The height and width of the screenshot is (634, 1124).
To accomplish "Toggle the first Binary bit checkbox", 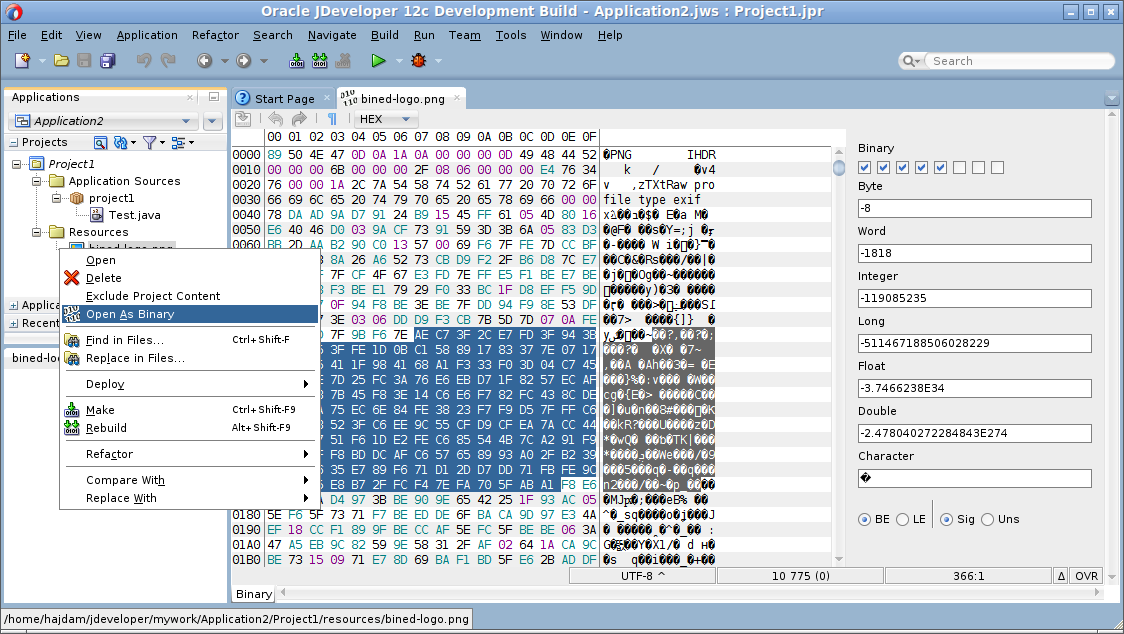I will coord(865,167).
